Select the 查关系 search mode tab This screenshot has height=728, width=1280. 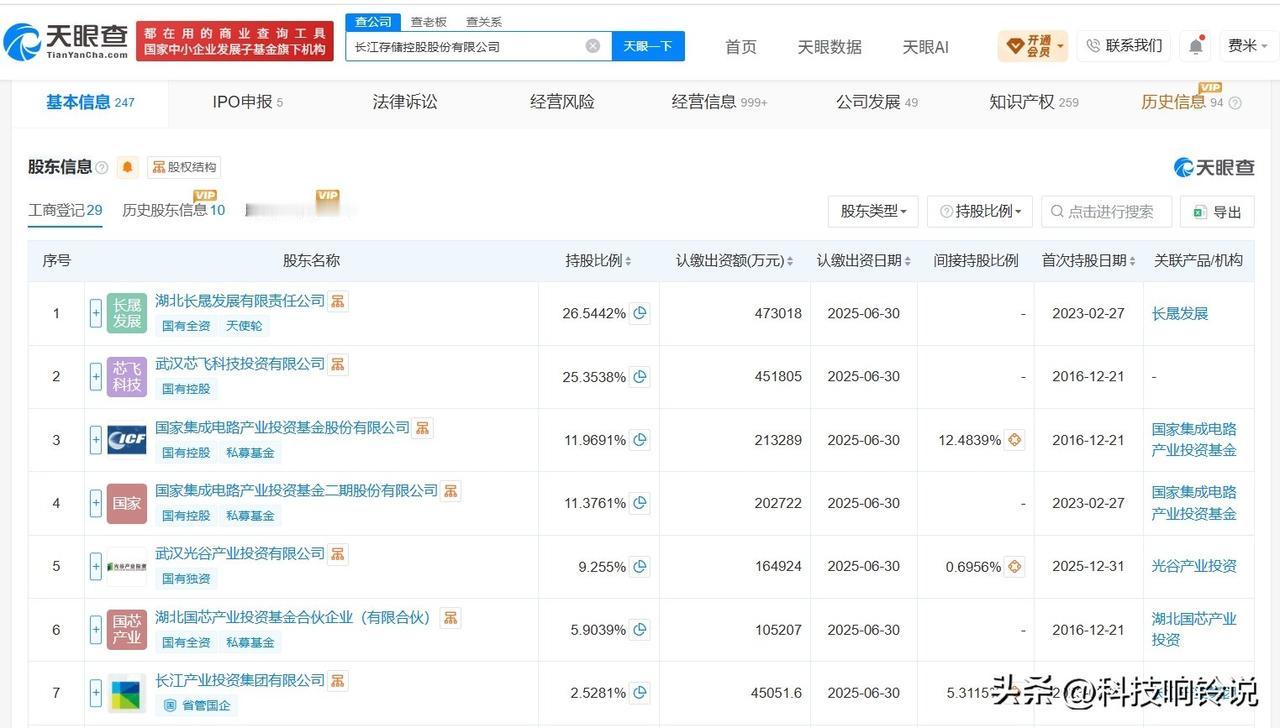click(x=484, y=22)
